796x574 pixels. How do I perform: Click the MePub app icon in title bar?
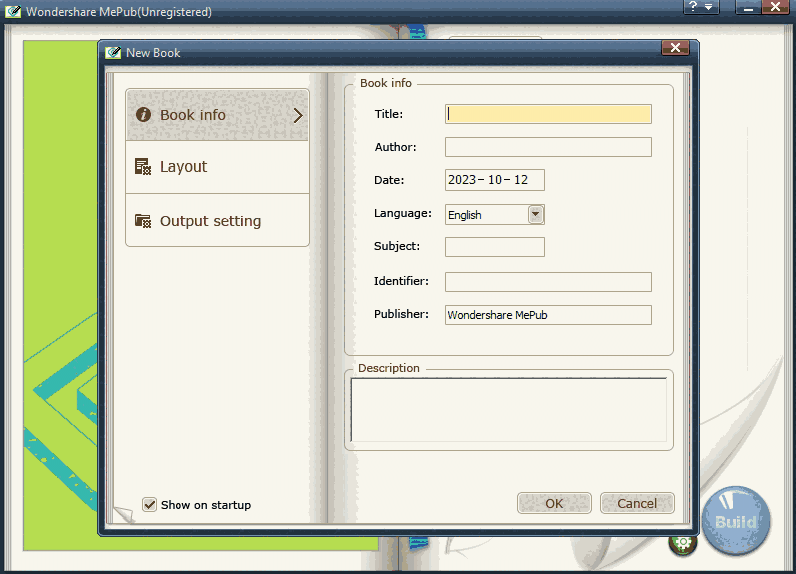13,11
